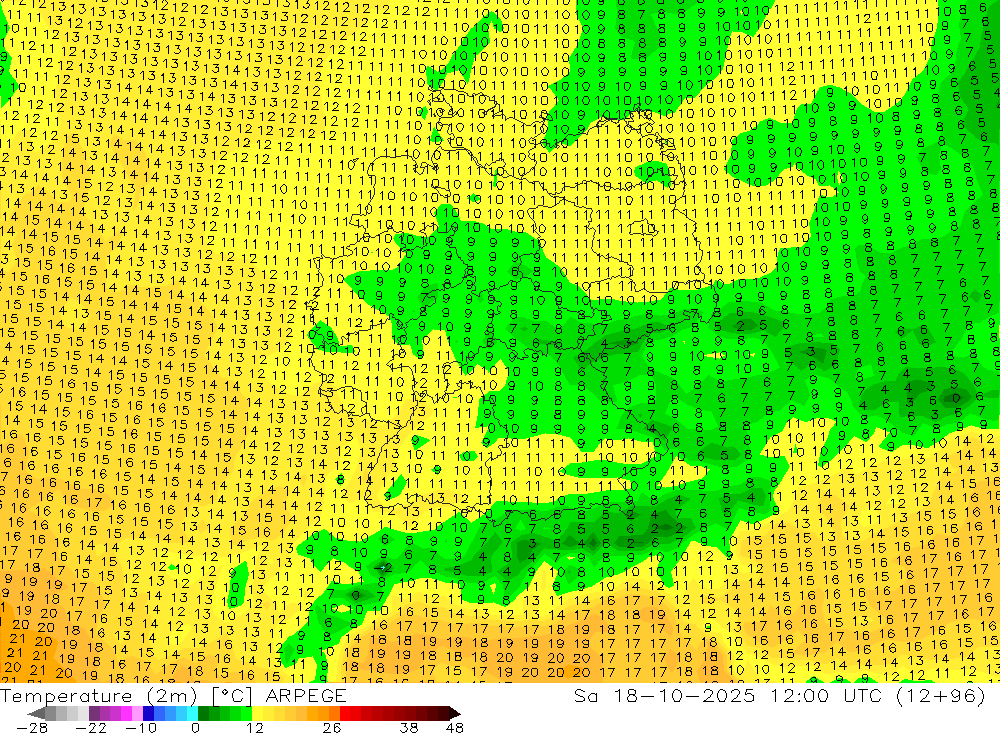Pick the cyan swatch left of 0

(192, 713)
